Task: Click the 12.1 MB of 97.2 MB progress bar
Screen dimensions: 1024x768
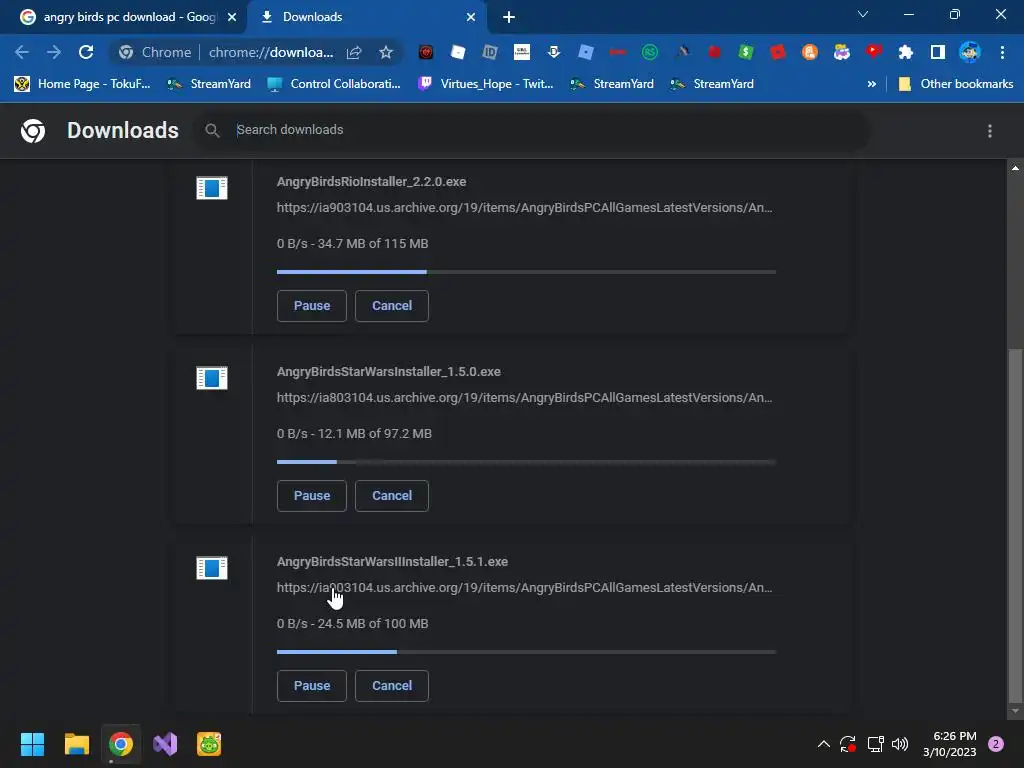Action: click(x=526, y=462)
